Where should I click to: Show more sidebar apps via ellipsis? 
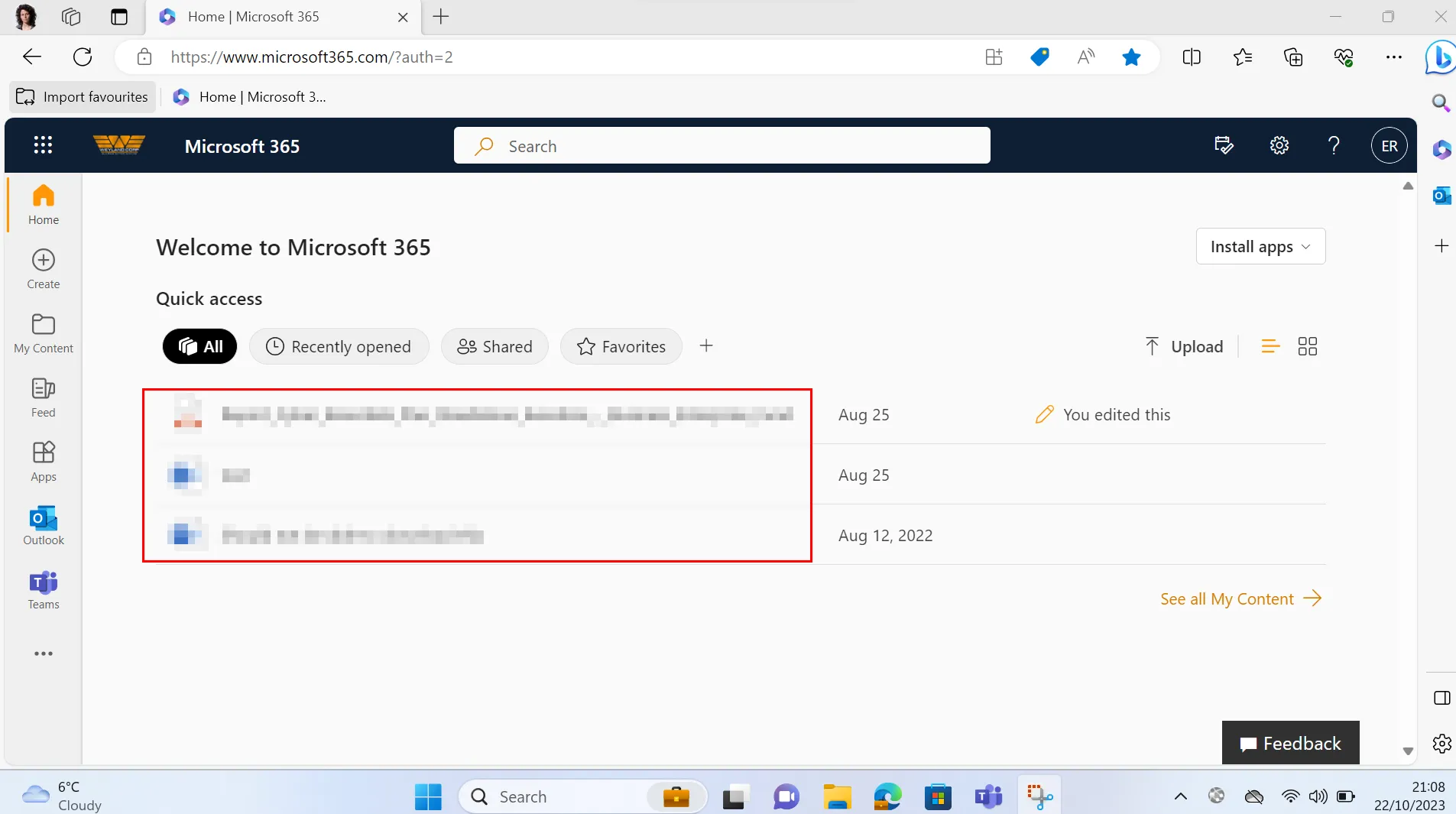(x=44, y=653)
